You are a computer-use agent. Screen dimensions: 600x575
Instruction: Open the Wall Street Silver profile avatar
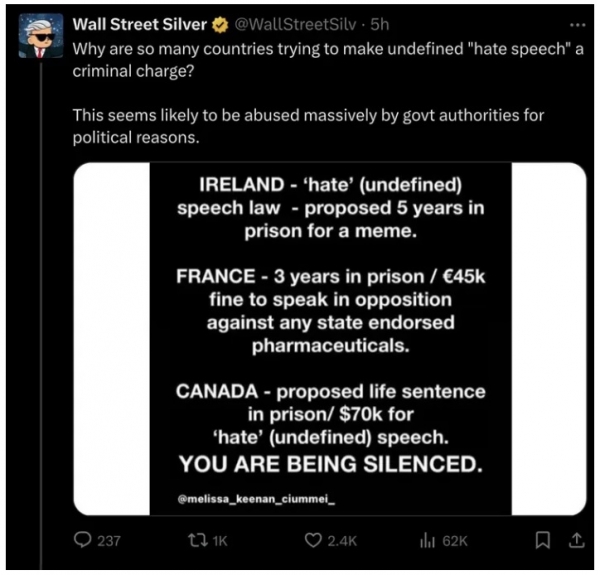click(x=41, y=35)
